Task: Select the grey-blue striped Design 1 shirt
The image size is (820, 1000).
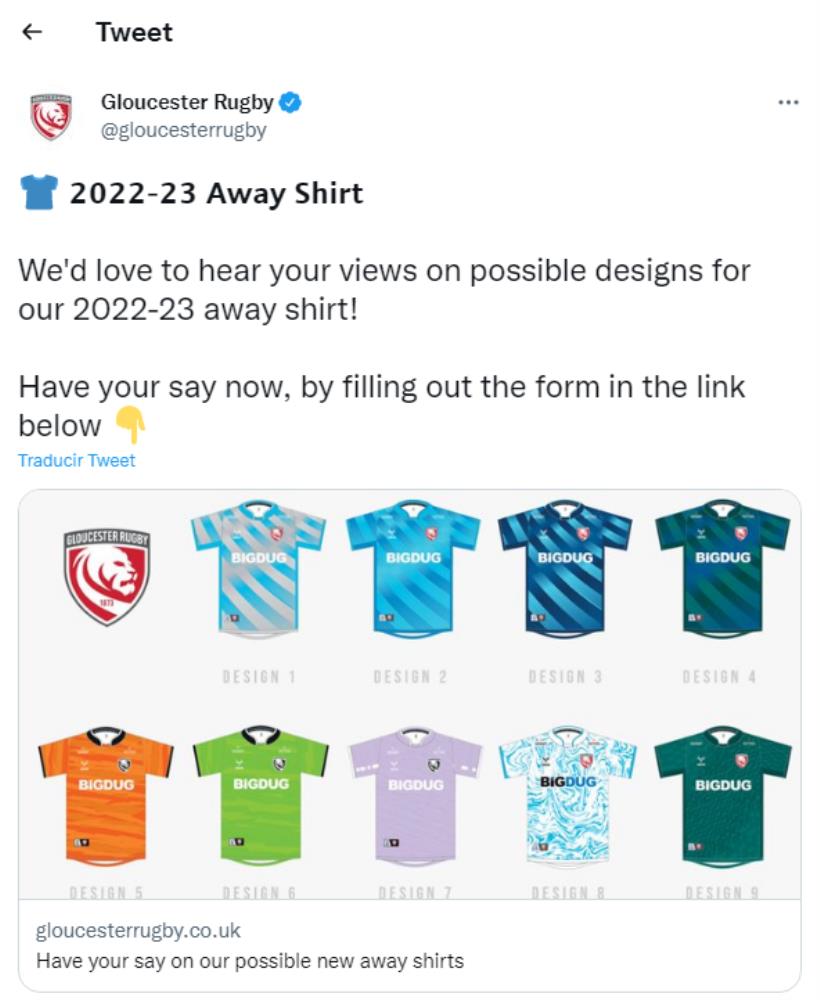Action: pyautogui.click(x=258, y=566)
